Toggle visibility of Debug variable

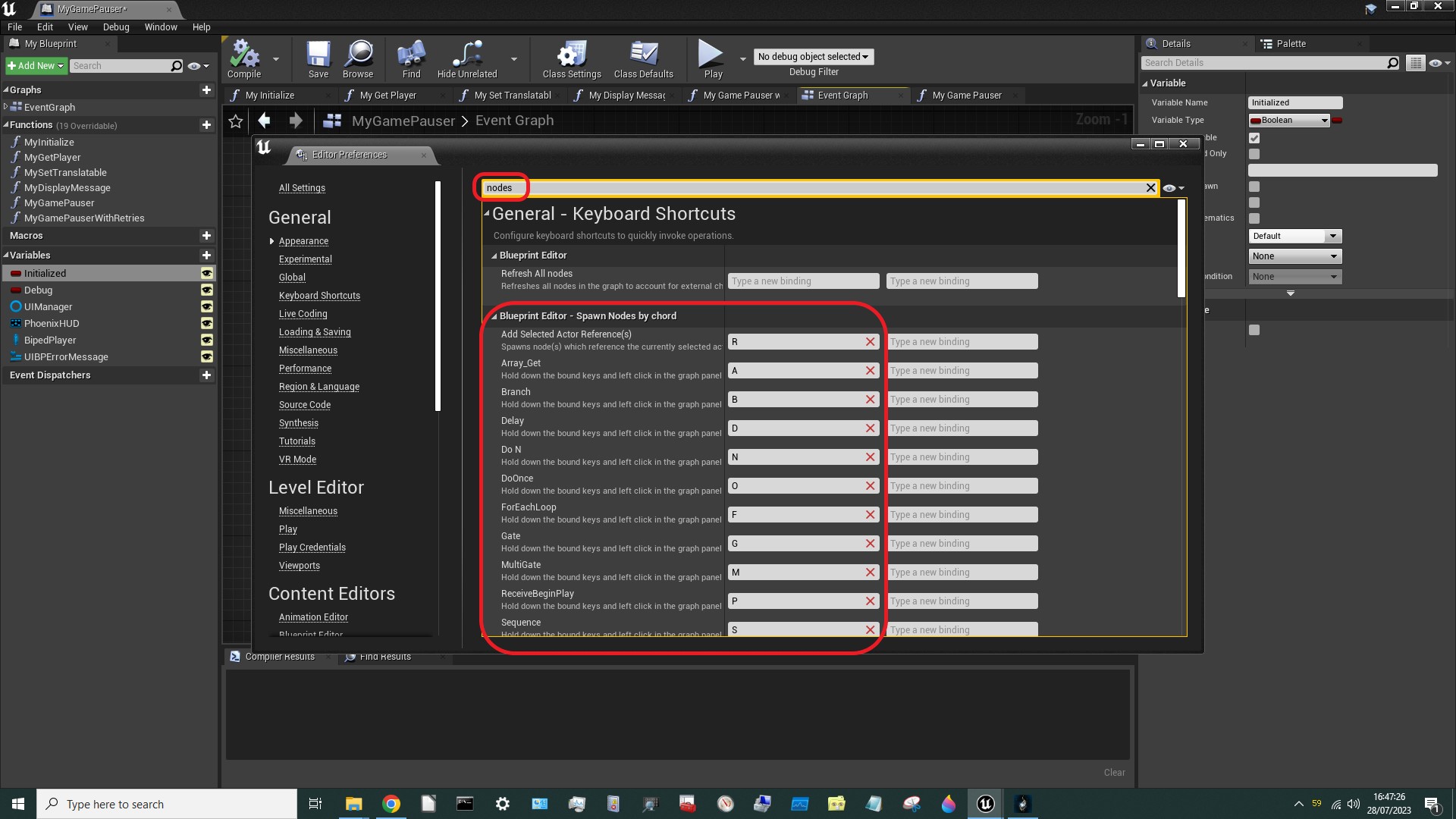pyautogui.click(x=206, y=290)
